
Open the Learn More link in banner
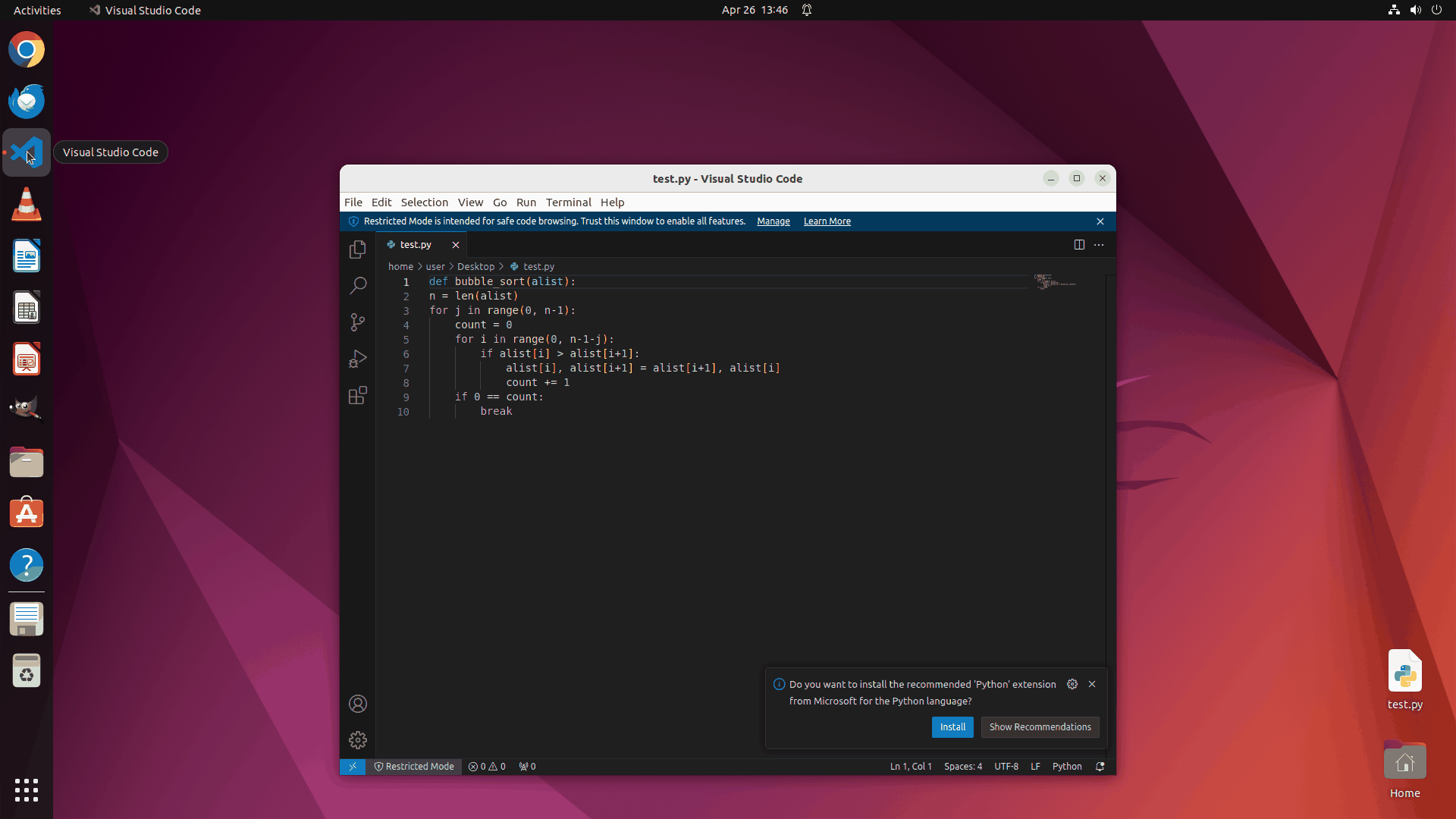[827, 221]
